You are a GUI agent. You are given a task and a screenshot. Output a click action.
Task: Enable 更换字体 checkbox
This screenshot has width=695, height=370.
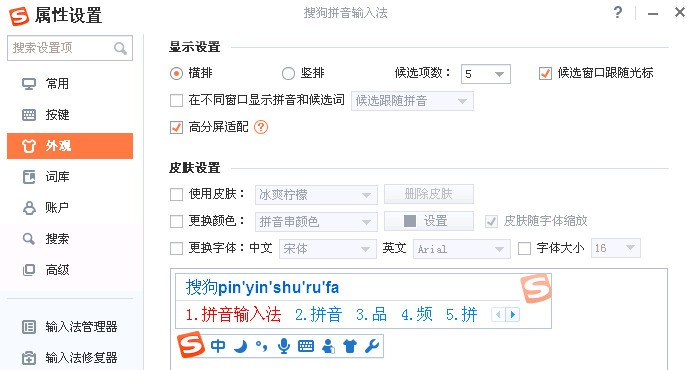coord(176,249)
